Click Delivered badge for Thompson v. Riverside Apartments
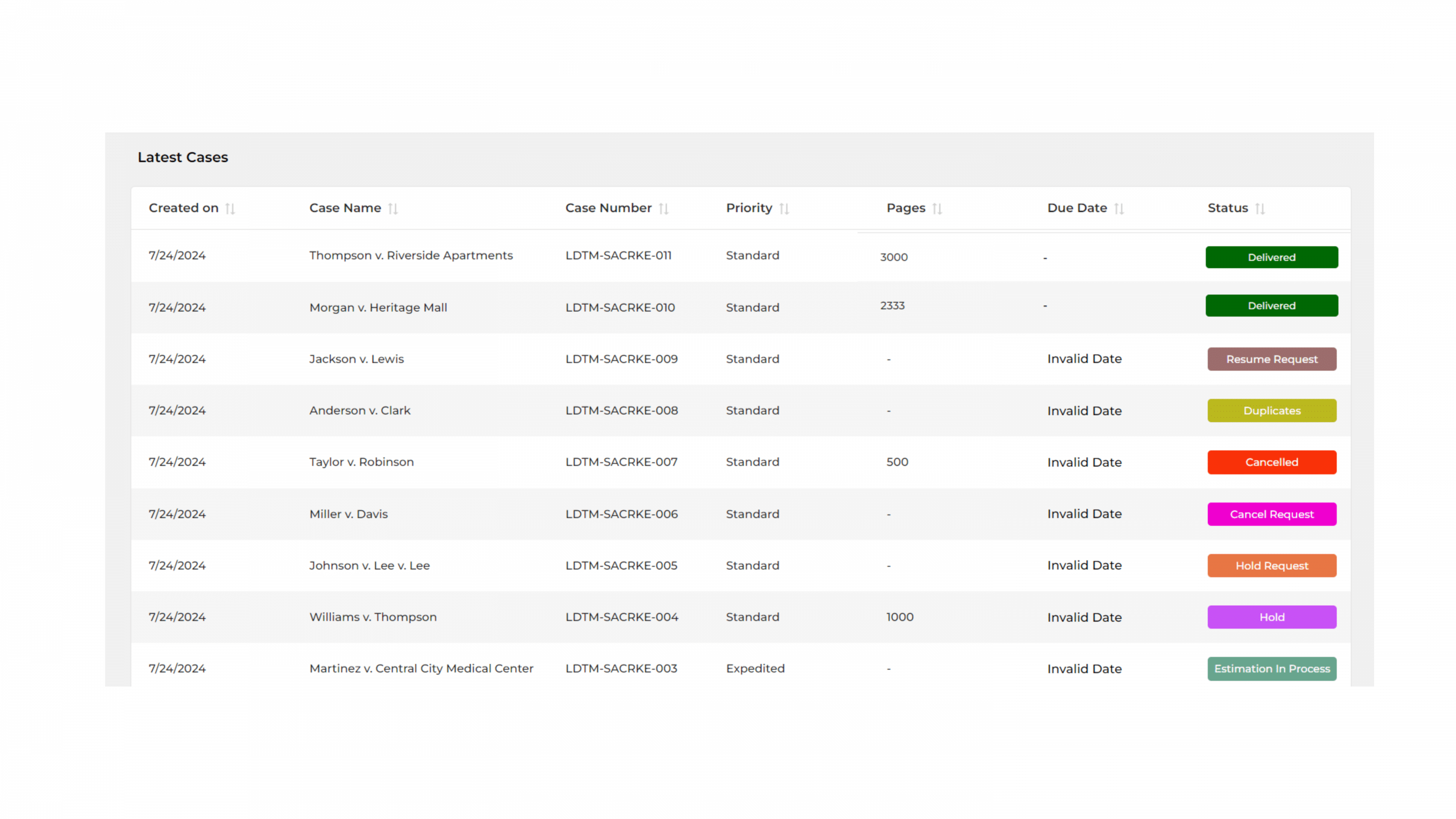The height and width of the screenshot is (819, 1456). coord(1272,257)
